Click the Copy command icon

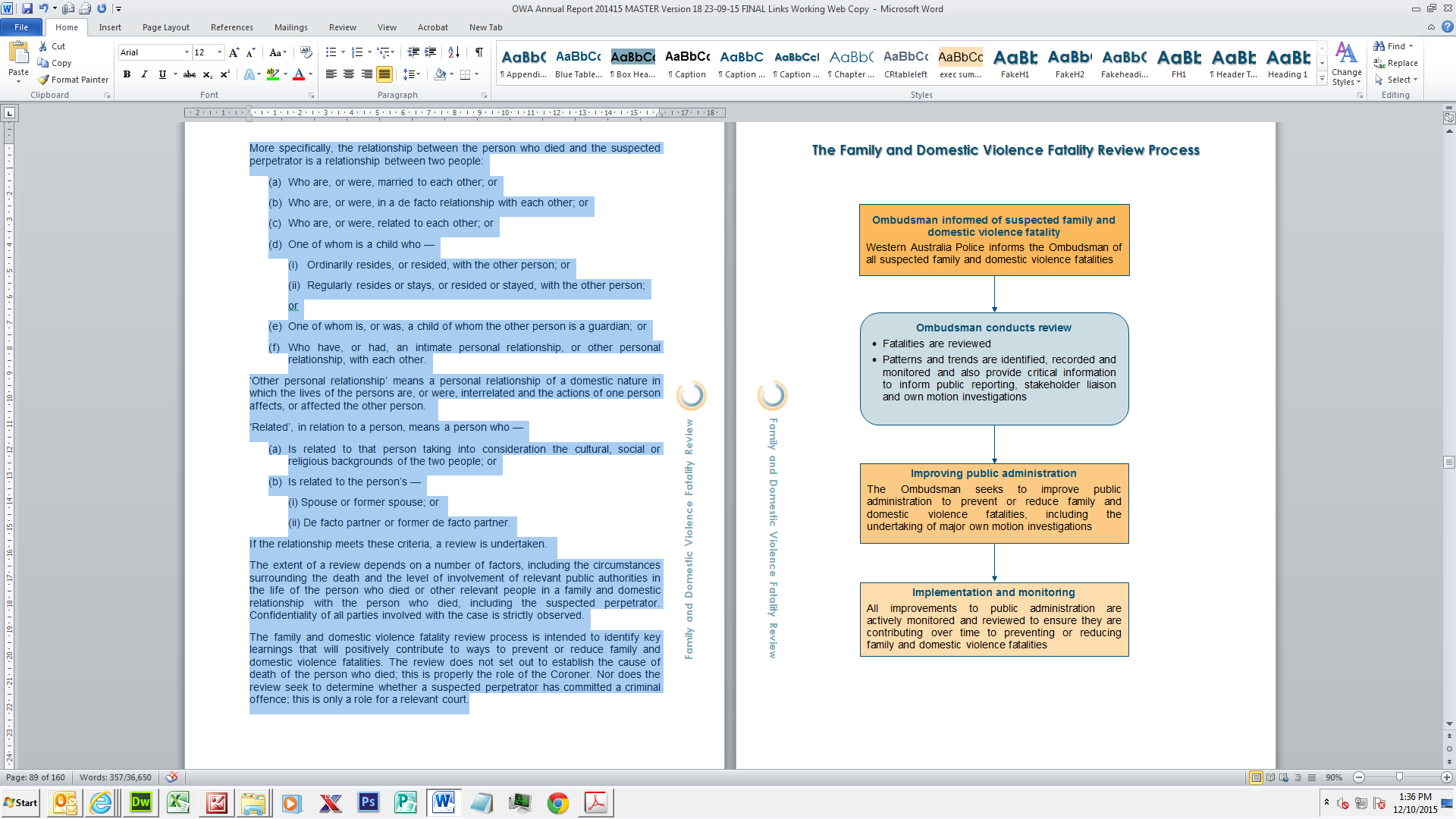click(x=43, y=63)
